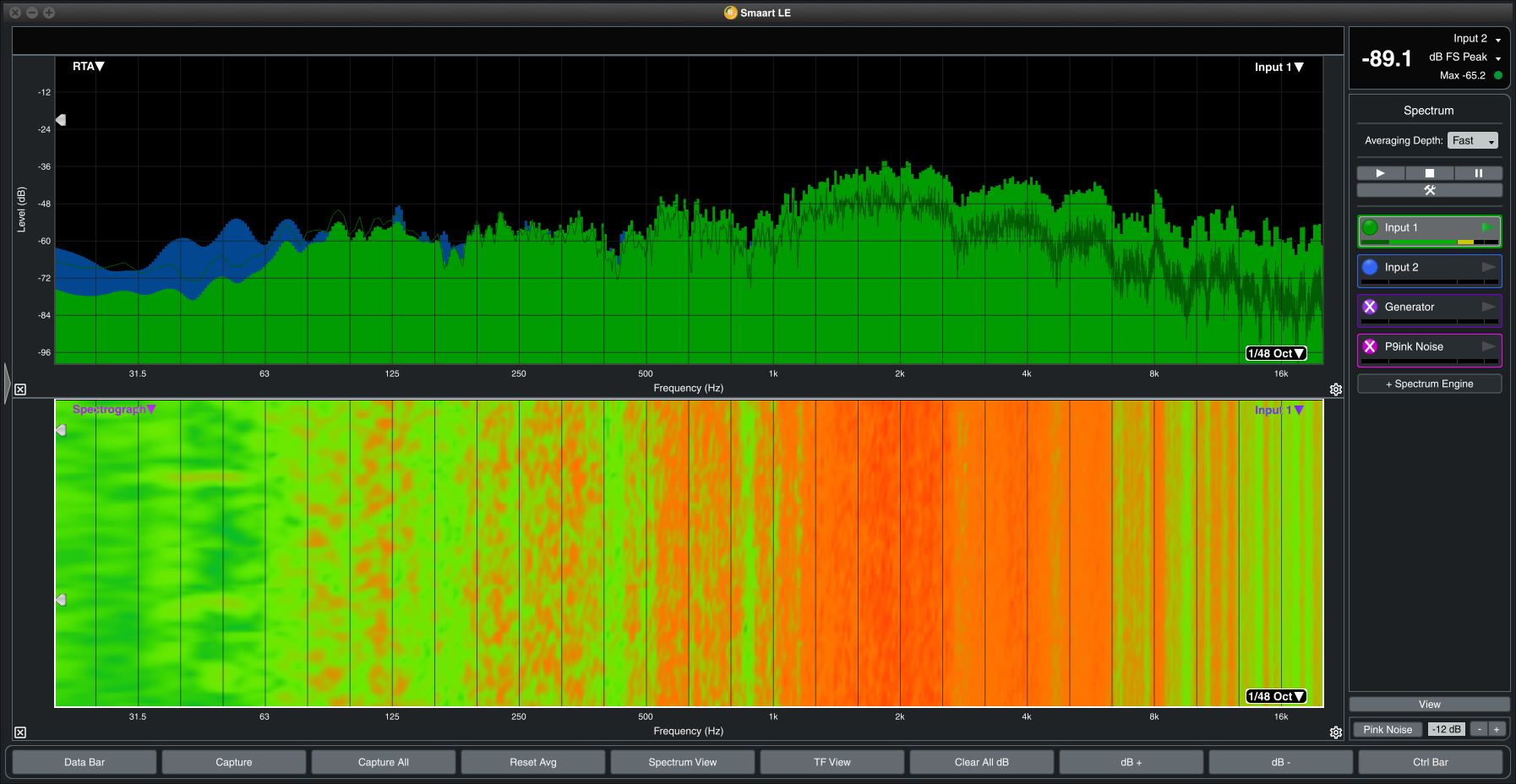1516x784 pixels.
Task: Start Generator engine play arrow
Action: [1488, 307]
